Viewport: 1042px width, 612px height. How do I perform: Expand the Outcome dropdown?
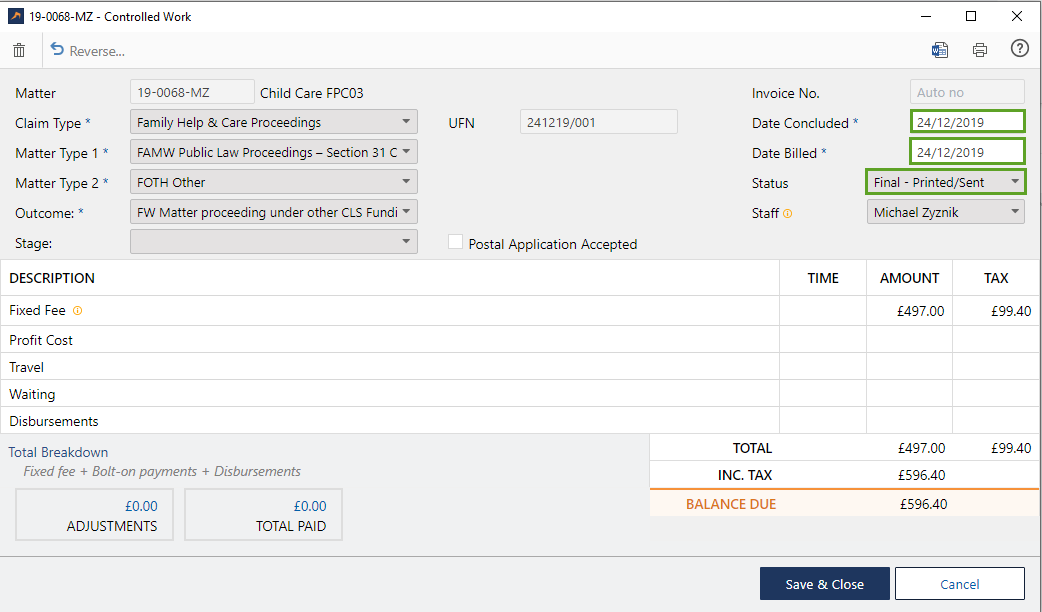274,212
